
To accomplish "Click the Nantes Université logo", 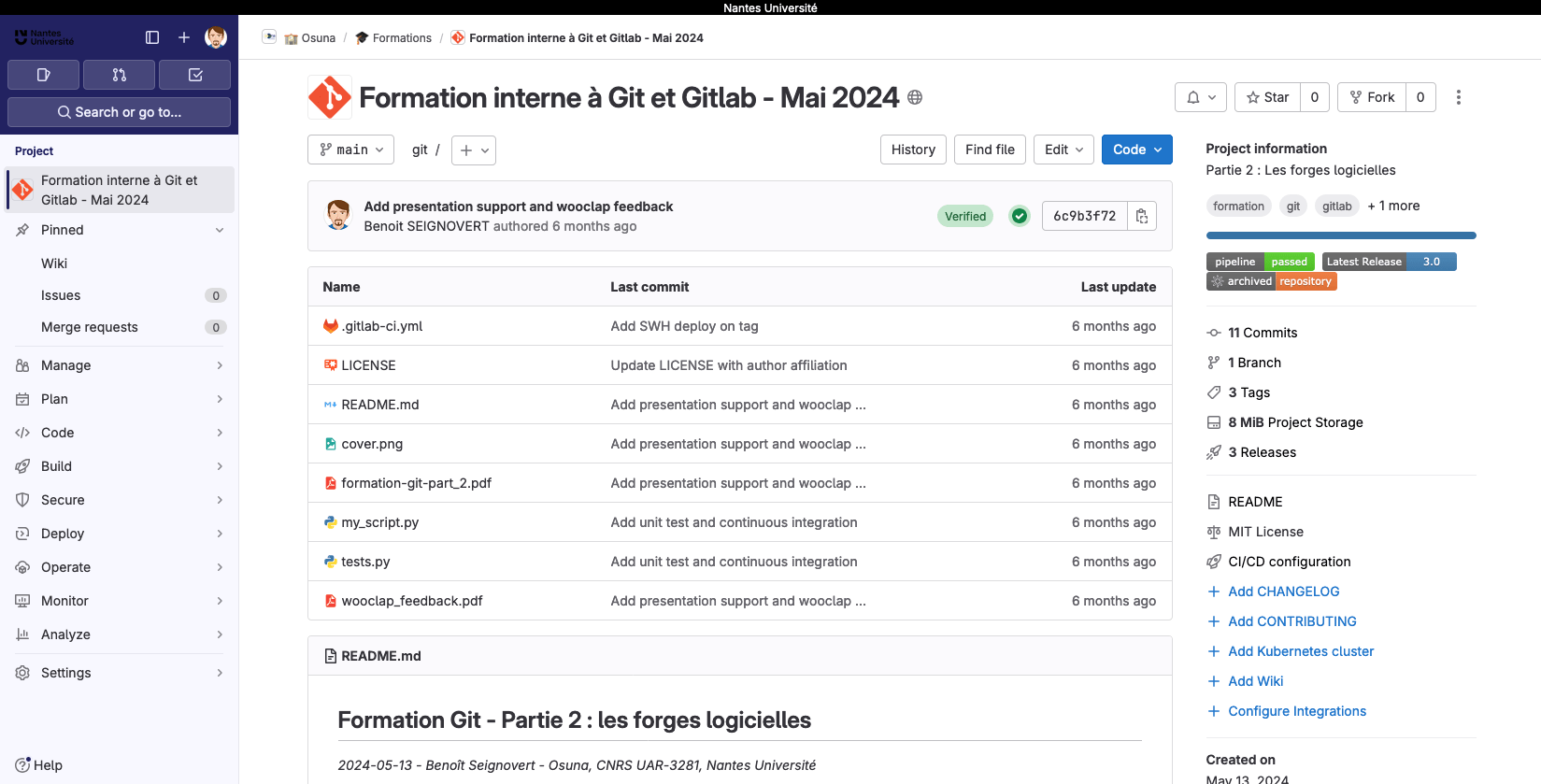I will click(x=44, y=37).
